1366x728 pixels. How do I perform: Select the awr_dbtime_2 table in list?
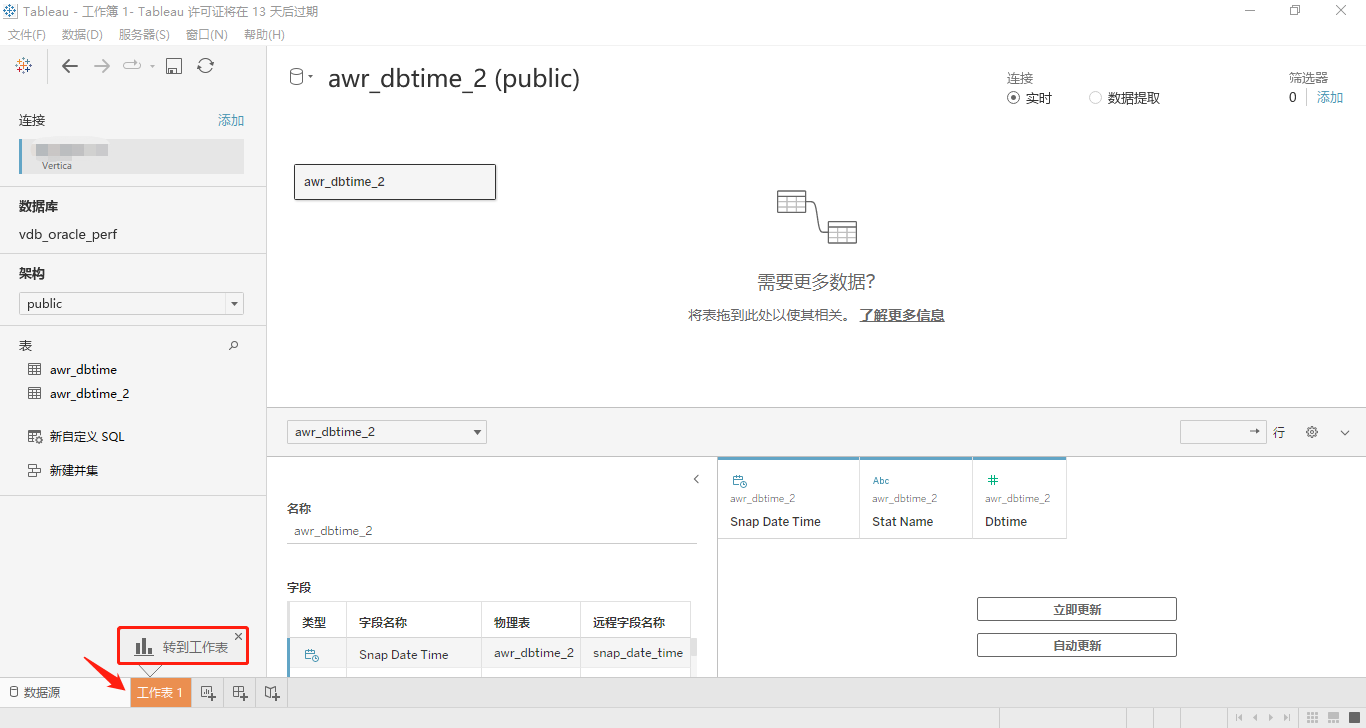[89, 393]
